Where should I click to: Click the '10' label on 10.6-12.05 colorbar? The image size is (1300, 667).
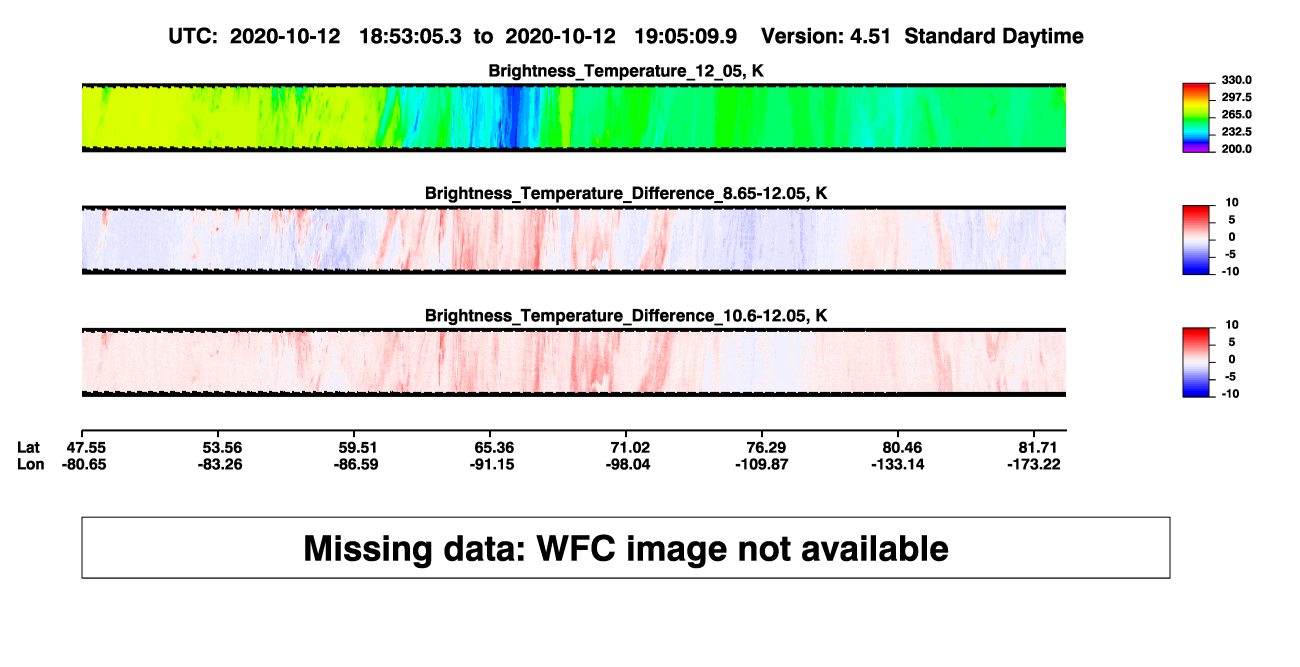click(1233, 325)
